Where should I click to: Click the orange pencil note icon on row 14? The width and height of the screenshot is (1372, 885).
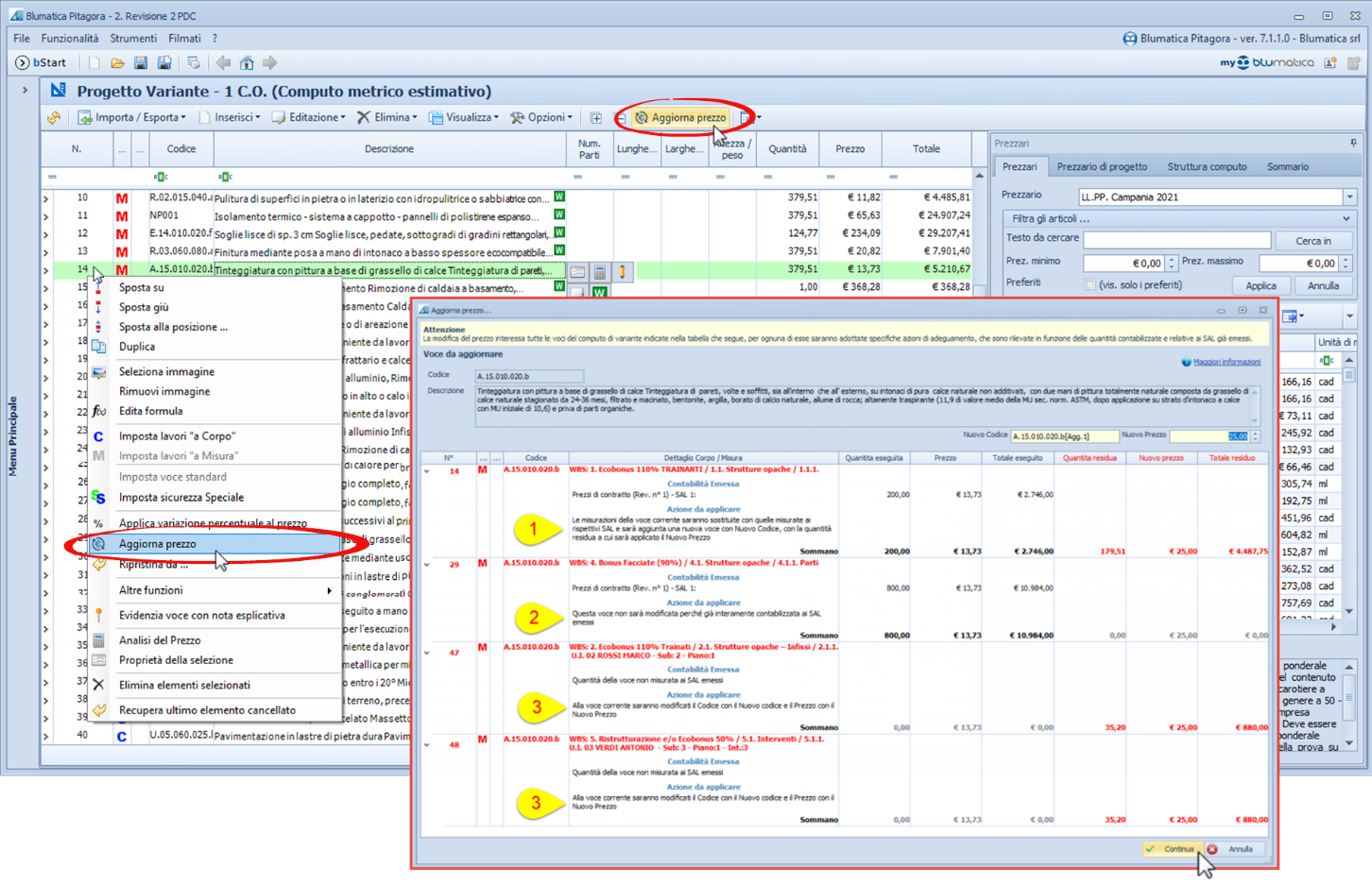pyautogui.click(x=623, y=272)
